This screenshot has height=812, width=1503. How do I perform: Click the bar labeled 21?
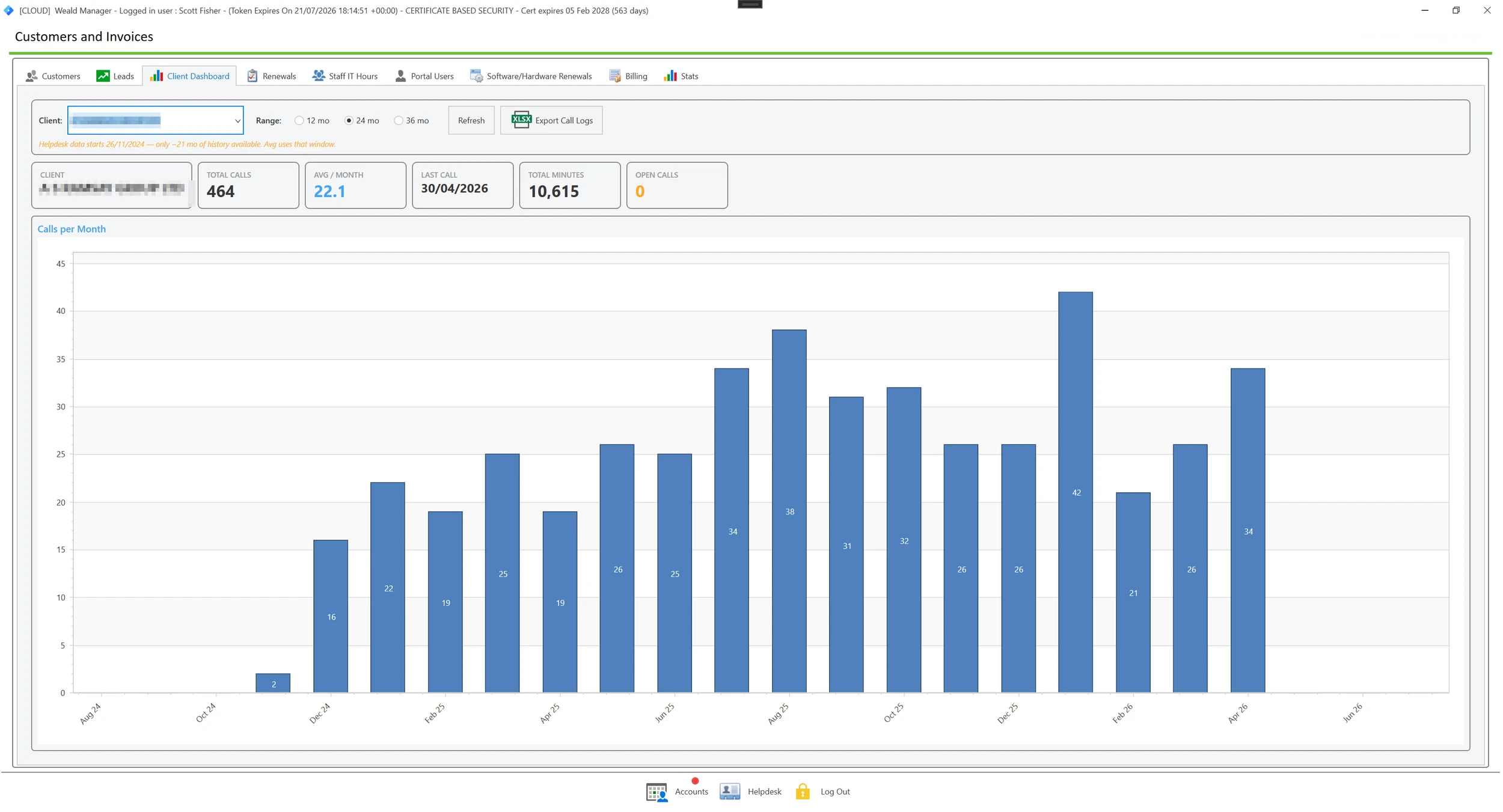point(1133,593)
